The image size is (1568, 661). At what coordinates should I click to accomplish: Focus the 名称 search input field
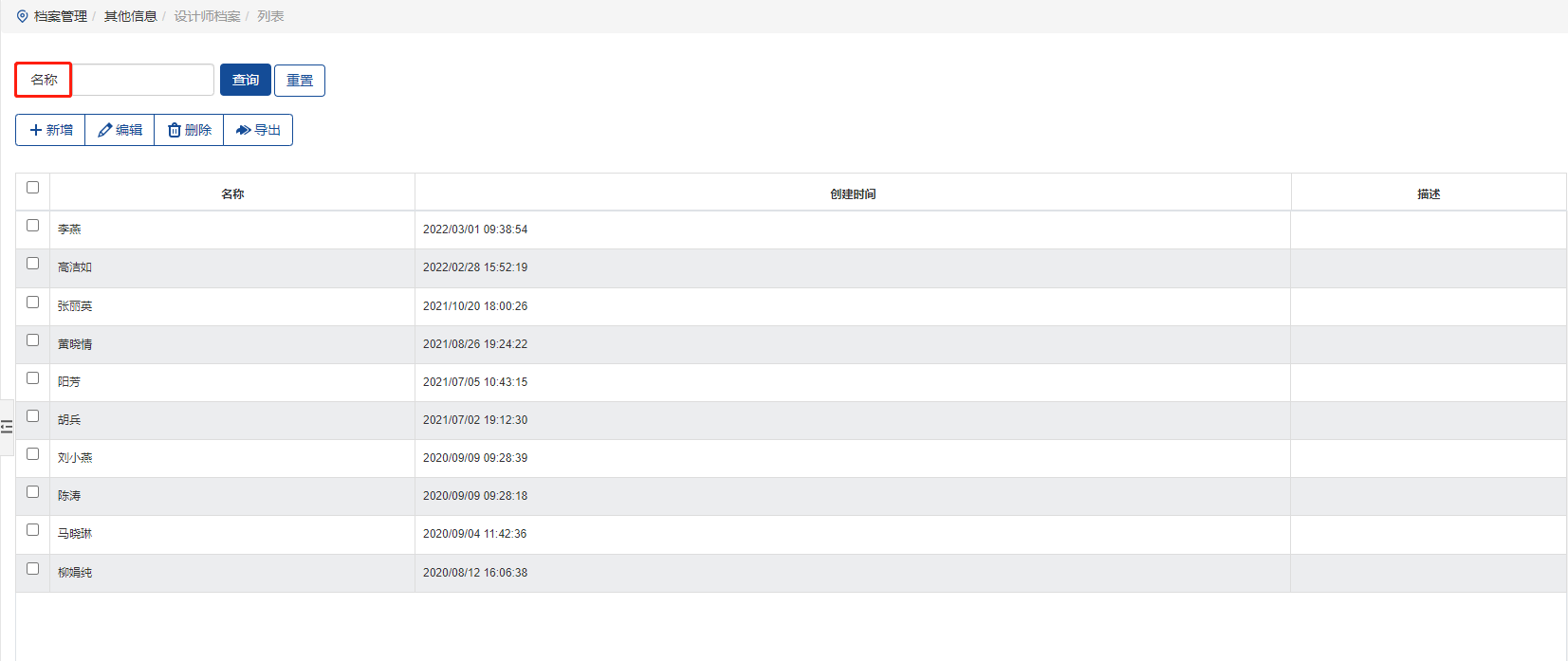tap(143, 80)
